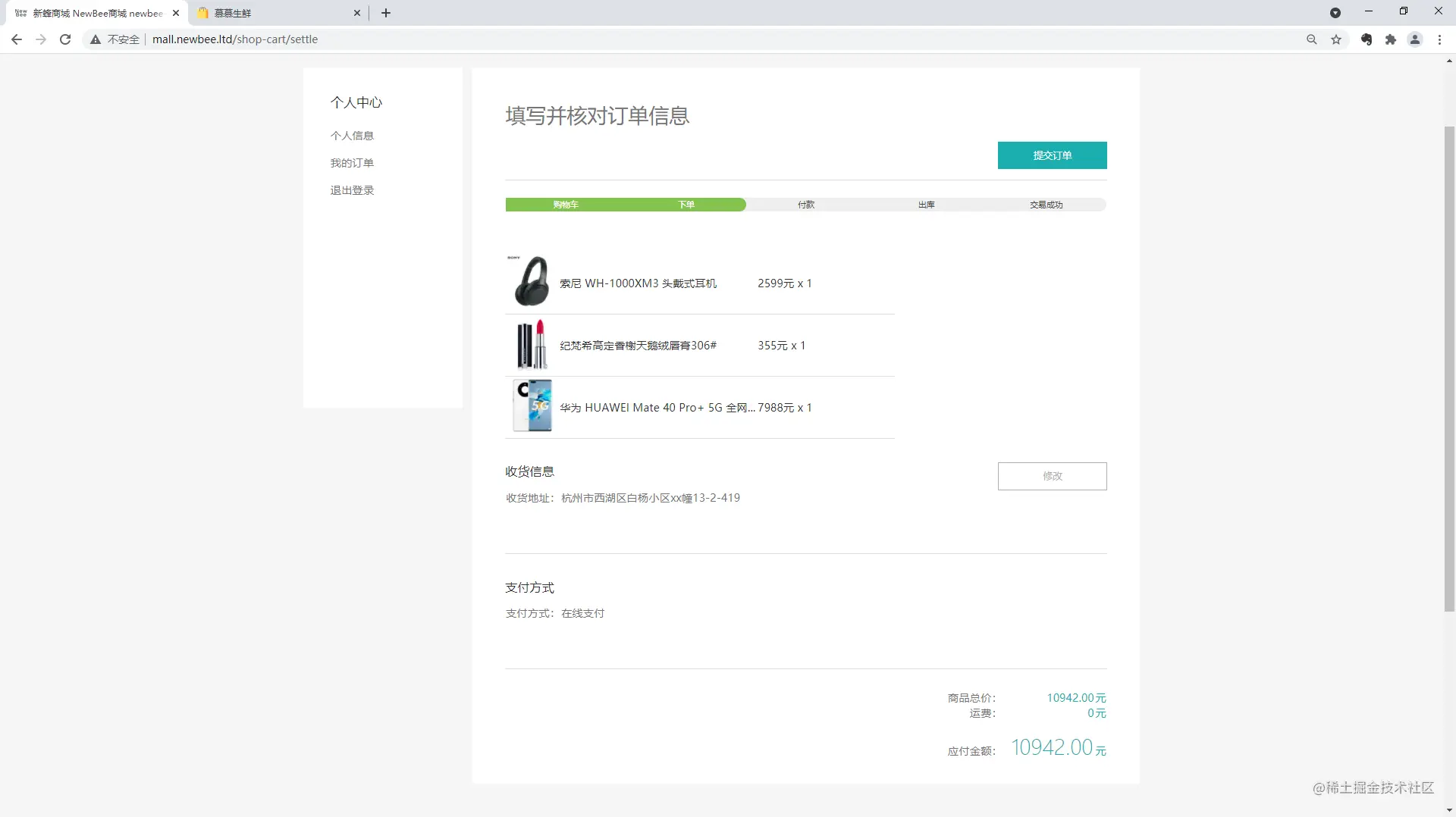
Task: Open 个人信息 in the sidebar
Action: click(x=352, y=136)
